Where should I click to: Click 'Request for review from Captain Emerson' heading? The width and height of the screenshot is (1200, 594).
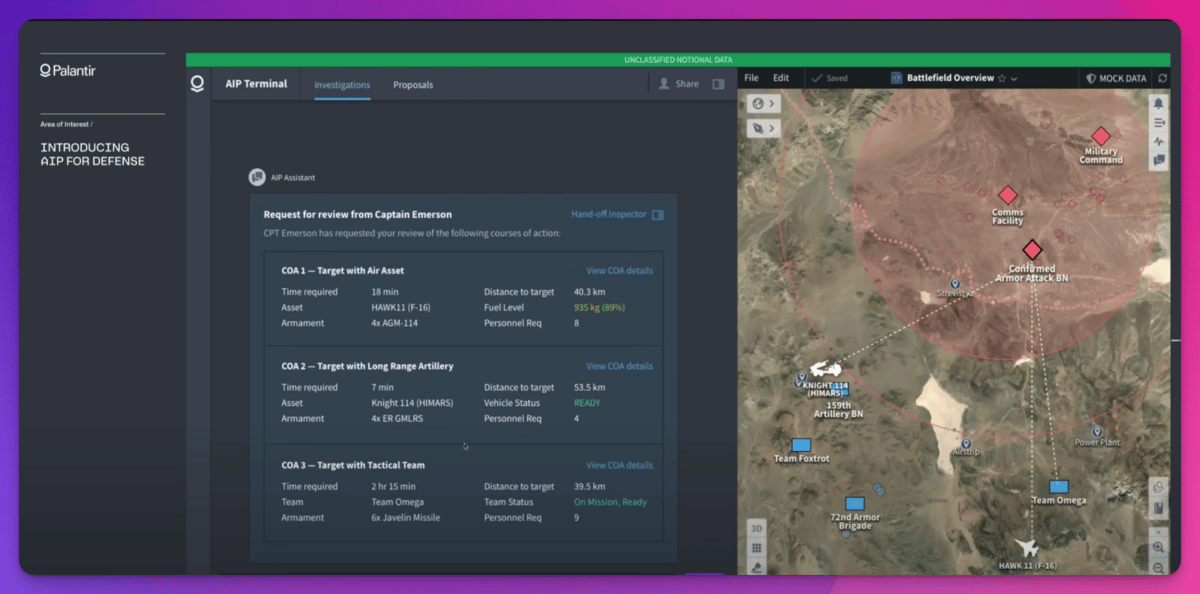click(x=357, y=214)
